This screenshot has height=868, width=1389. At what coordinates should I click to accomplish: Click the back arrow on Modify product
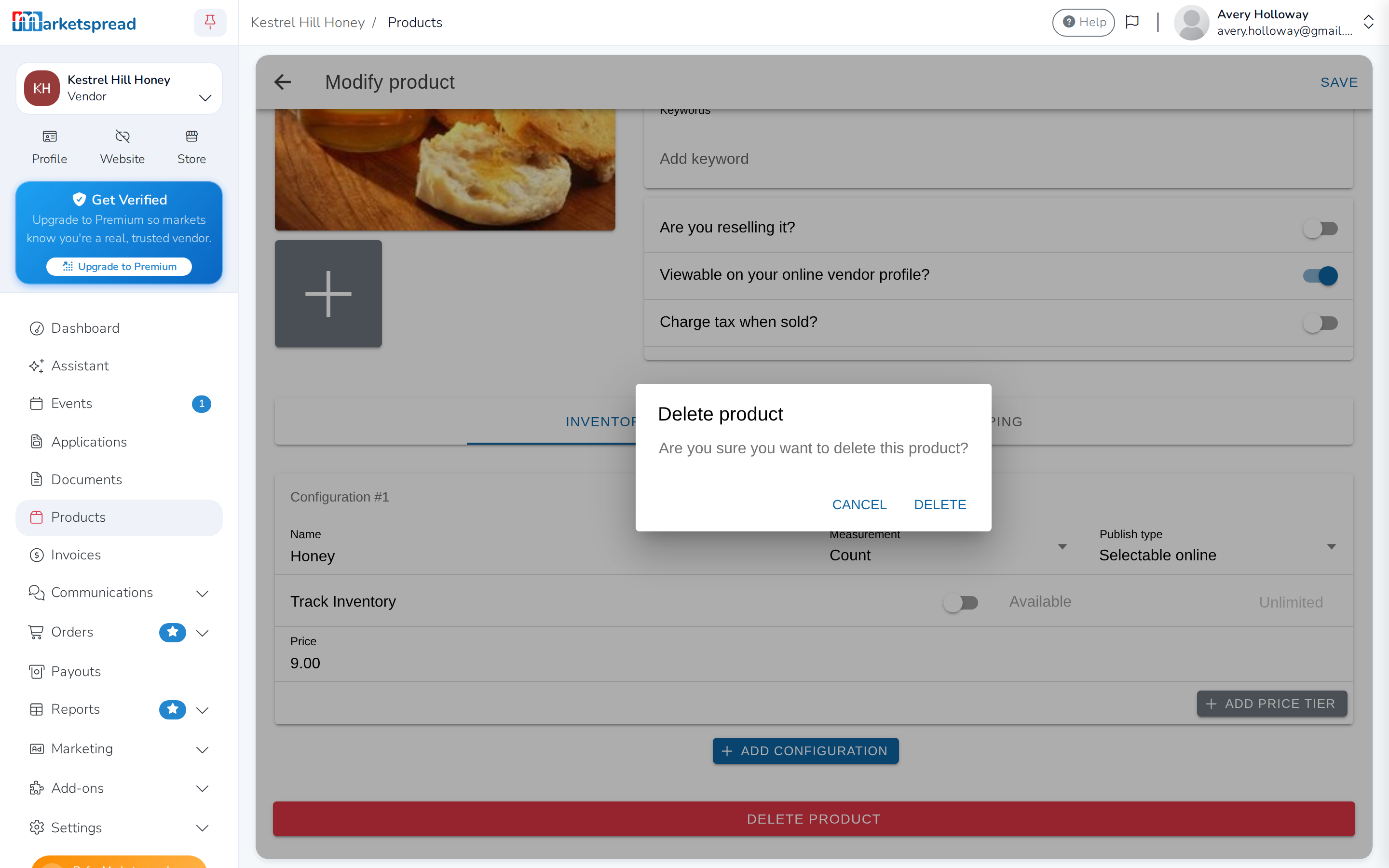point(283,82)
